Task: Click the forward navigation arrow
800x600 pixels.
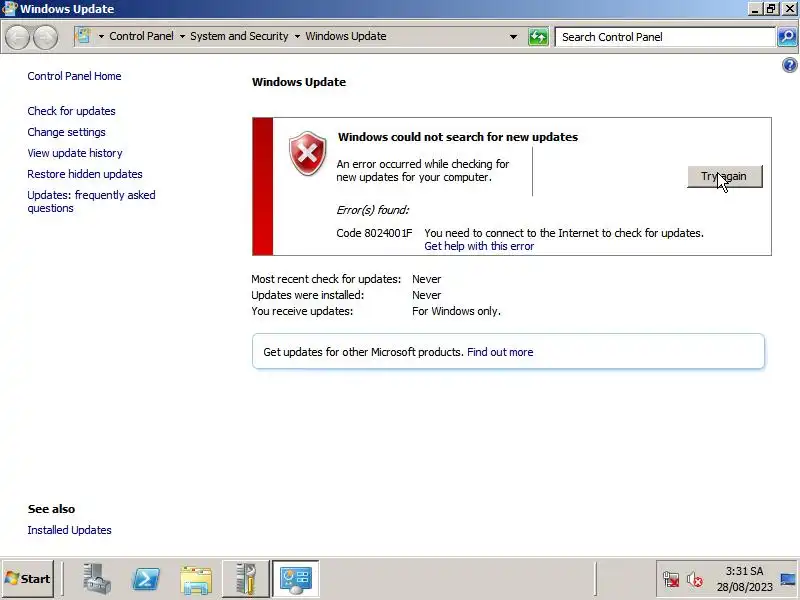Action: click(45, 37)
